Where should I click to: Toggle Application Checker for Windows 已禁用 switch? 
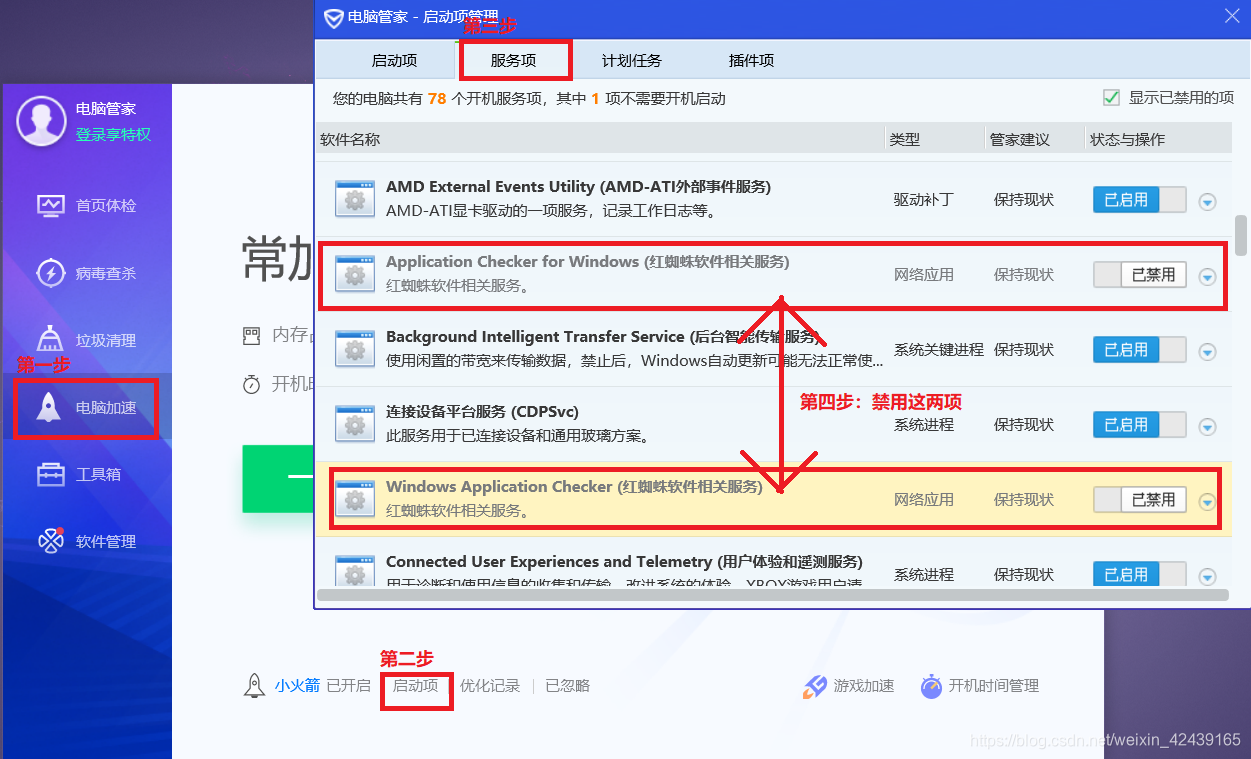click(x=1139, y=274)
